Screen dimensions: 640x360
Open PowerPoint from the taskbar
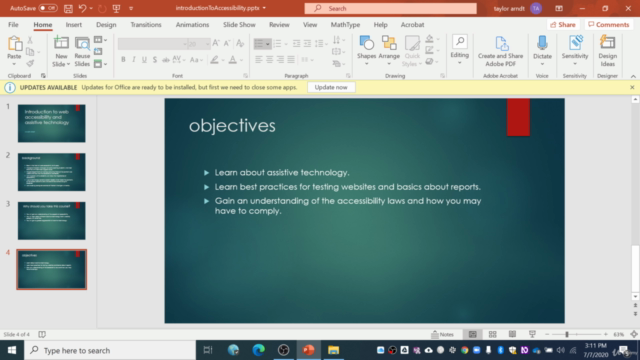click(x=308, y=350)
